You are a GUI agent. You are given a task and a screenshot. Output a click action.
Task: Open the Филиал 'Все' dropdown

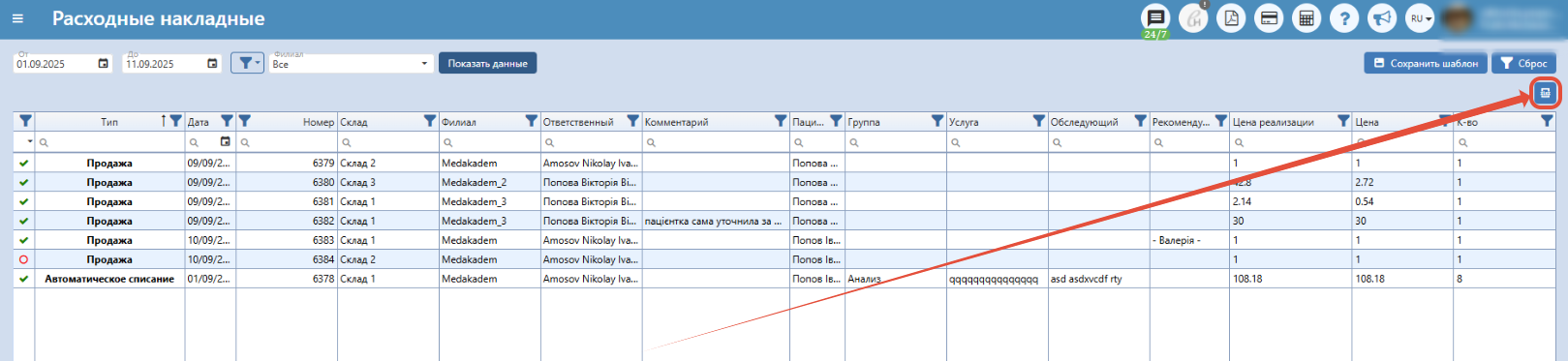[351, 64]
